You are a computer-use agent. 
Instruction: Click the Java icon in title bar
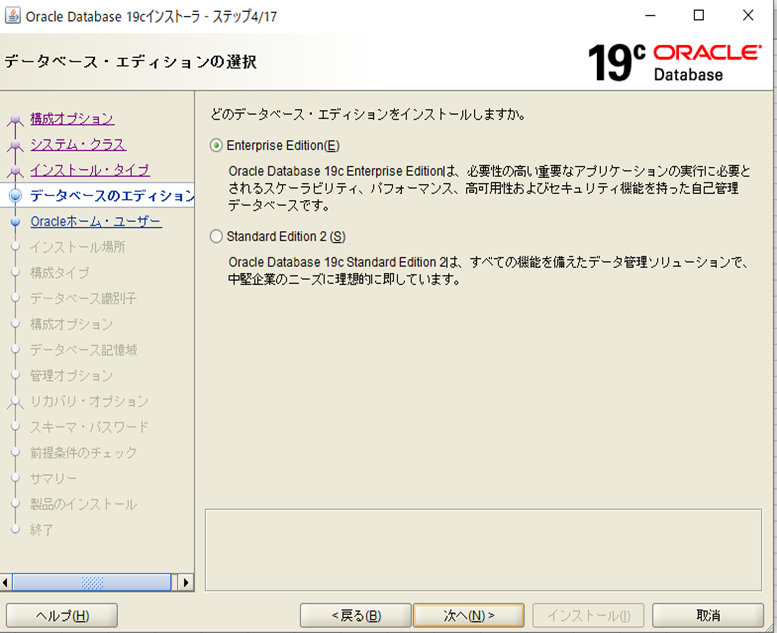[x=12, y=16]
